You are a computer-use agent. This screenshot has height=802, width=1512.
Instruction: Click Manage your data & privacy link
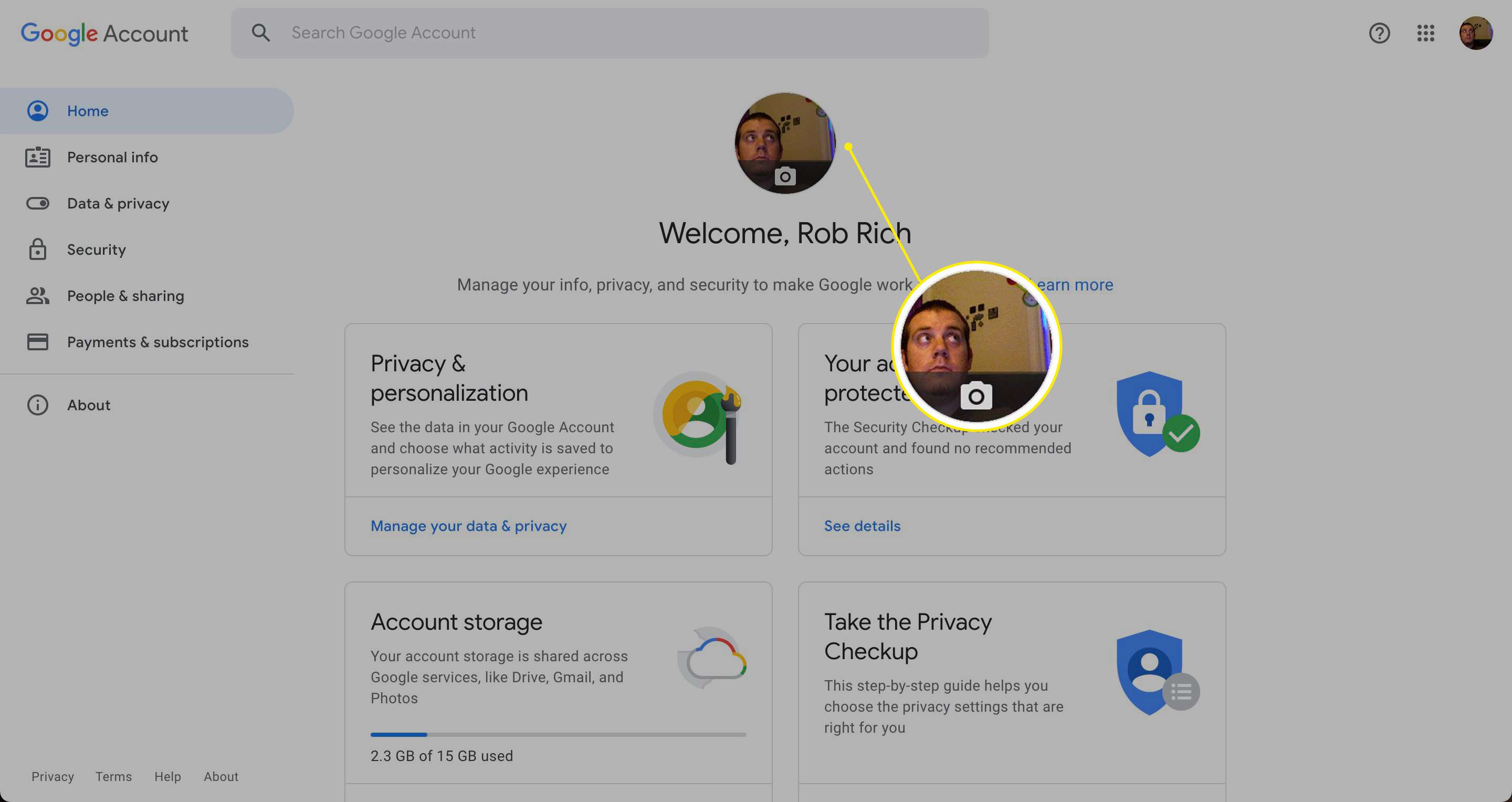[x=468, y=526]
